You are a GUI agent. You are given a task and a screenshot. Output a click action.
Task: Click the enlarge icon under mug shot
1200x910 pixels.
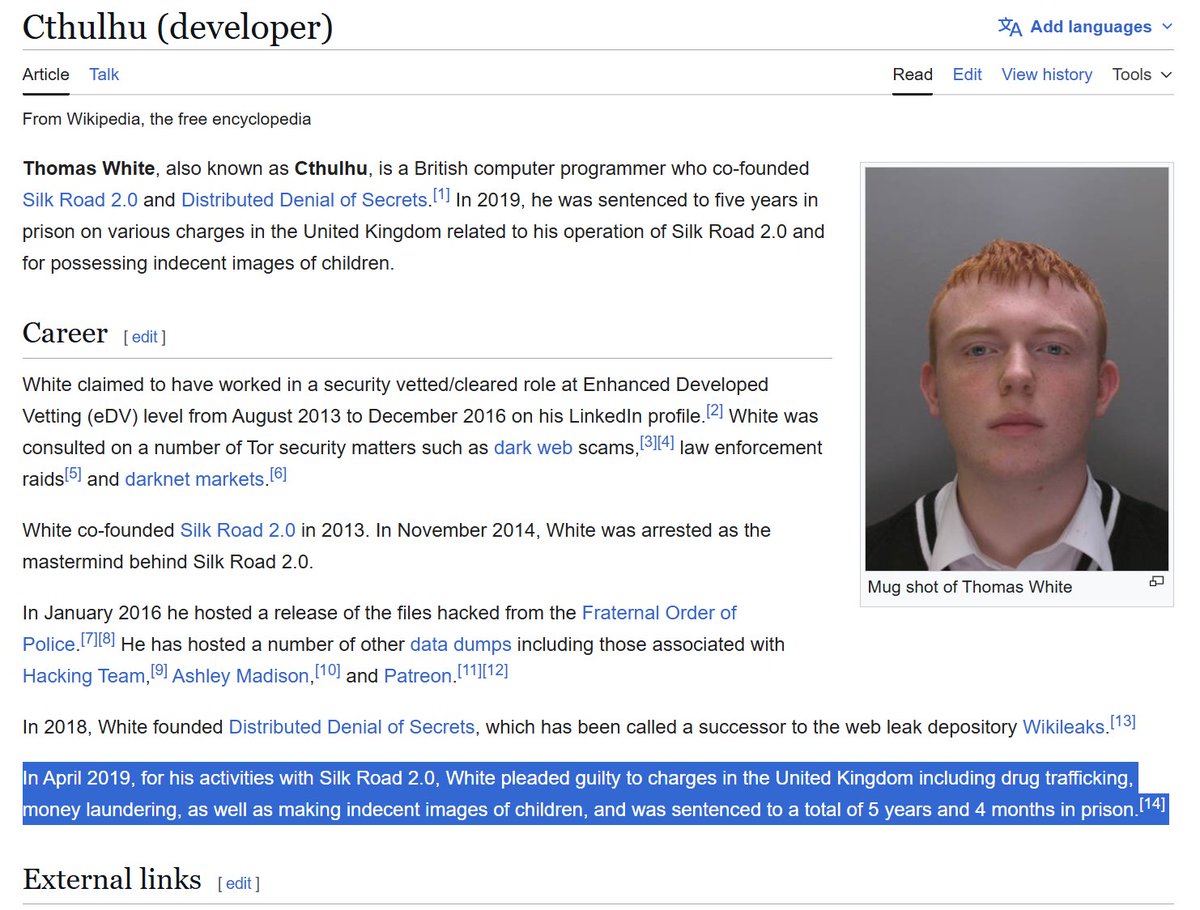point(1156,581)
